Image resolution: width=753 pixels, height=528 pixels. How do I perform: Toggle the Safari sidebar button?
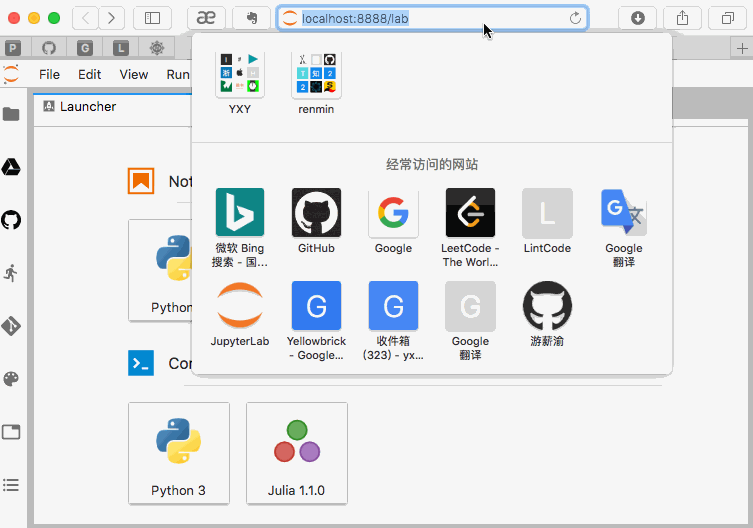click(x=153, y=18)
